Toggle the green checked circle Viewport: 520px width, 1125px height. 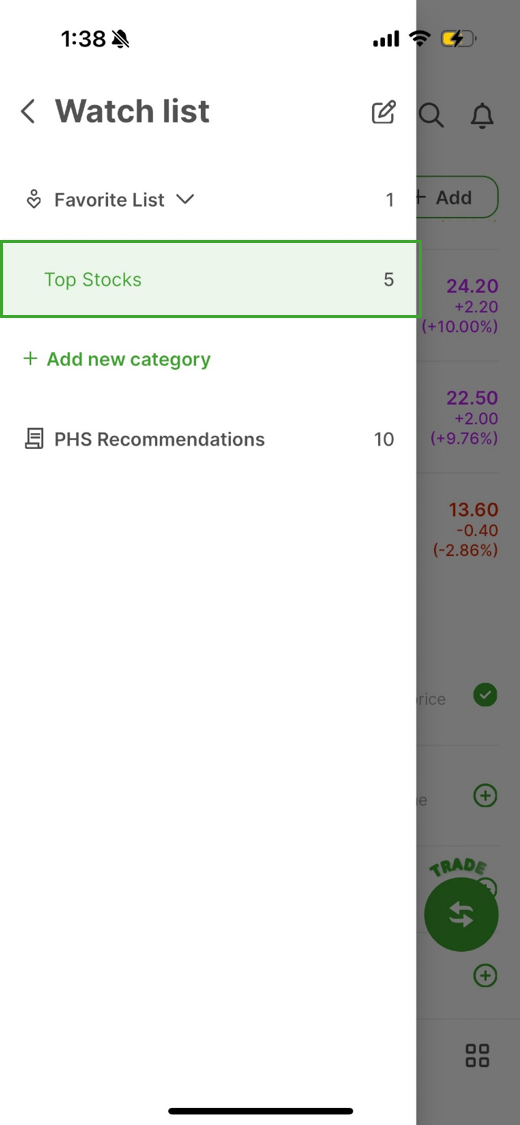486,695
